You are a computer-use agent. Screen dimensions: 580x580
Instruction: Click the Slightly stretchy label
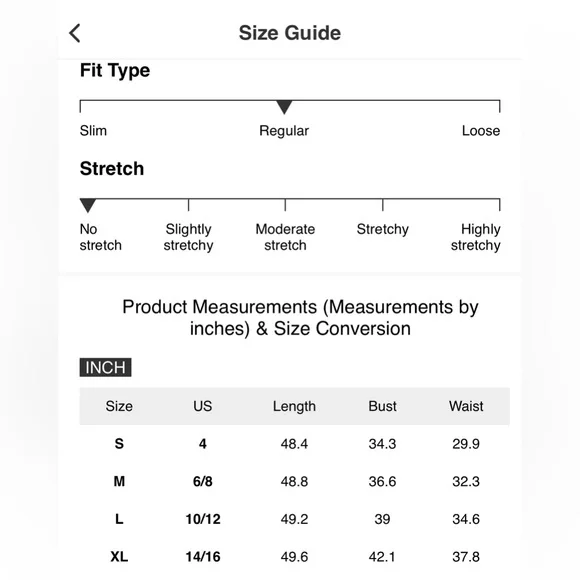click(188, 237)
